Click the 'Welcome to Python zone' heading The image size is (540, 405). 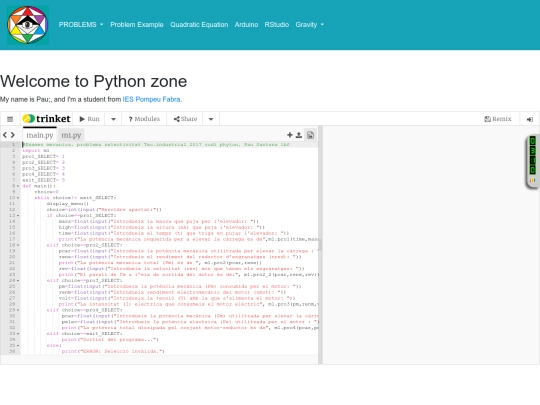pos(94,82)
